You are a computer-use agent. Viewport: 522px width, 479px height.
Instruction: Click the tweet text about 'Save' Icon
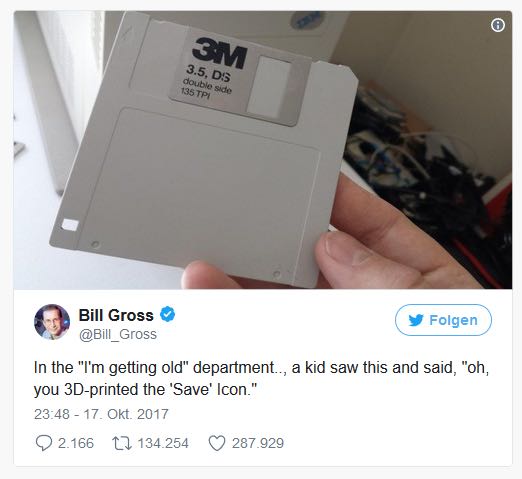(261, 379)
